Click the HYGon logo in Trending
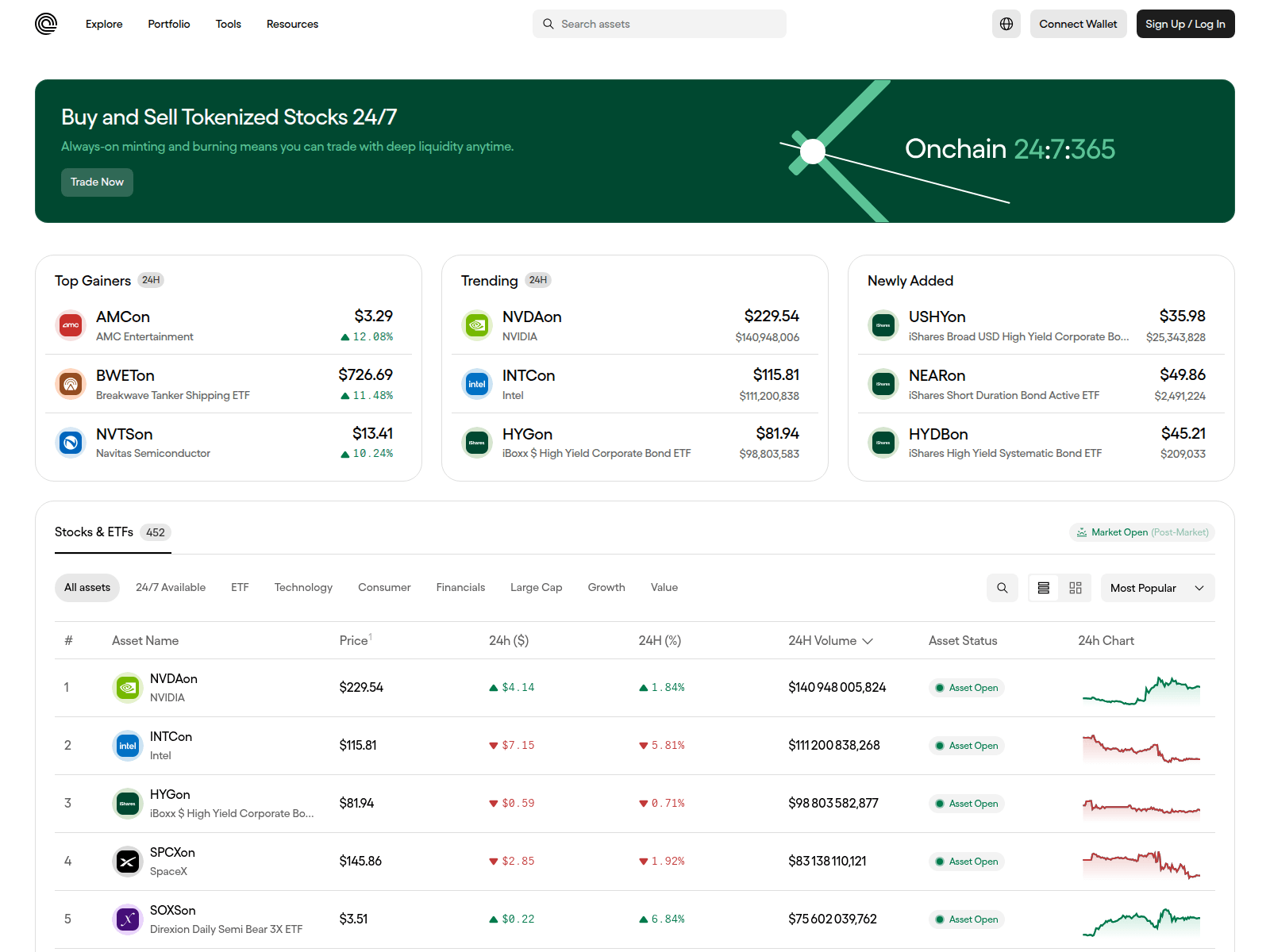The width and height of the screenshot is (1270, 952). click(477, 443)
